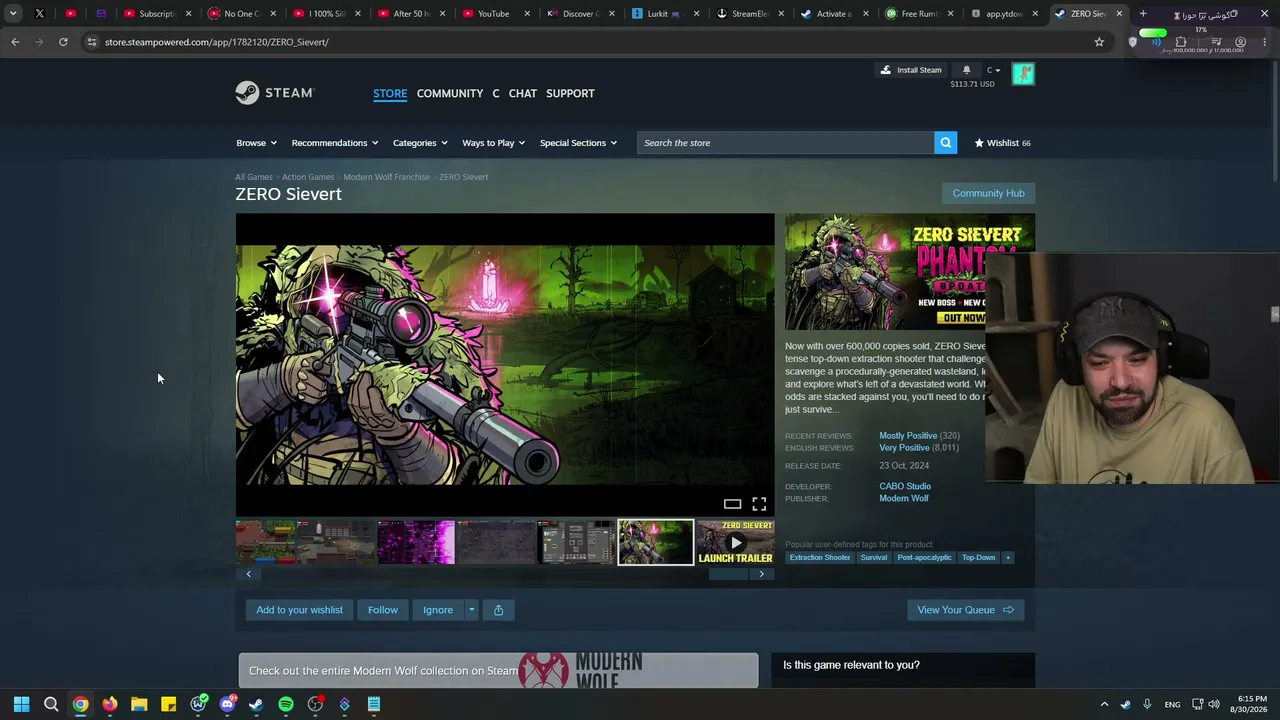Open the account dropdown in Steam header
Image resolution: width=1280 pixels, height=720 pixels.
994,70
